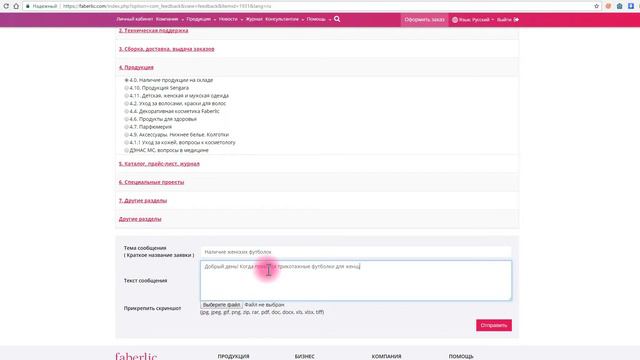Expand section 7. Другие разделы
This screenshot has height=360, width=640.
(143, 200)
